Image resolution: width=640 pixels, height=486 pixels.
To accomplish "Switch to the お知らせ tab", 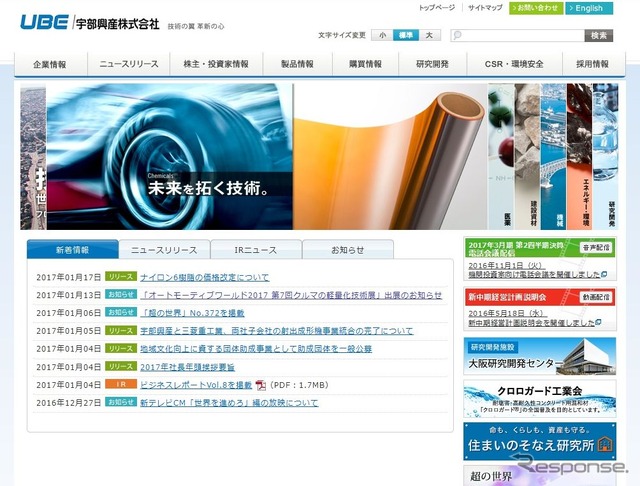I will pos(348,250).
